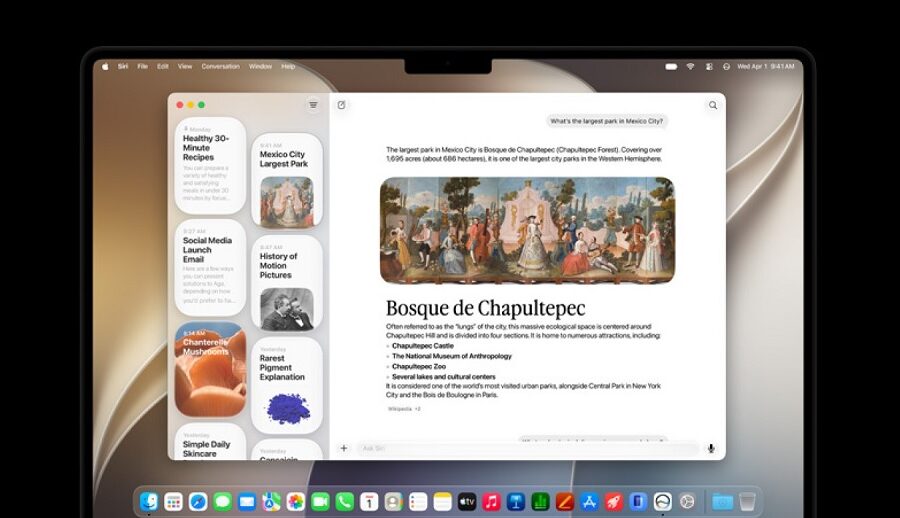
Task: Open Photos from the dock
Action: 296,502
